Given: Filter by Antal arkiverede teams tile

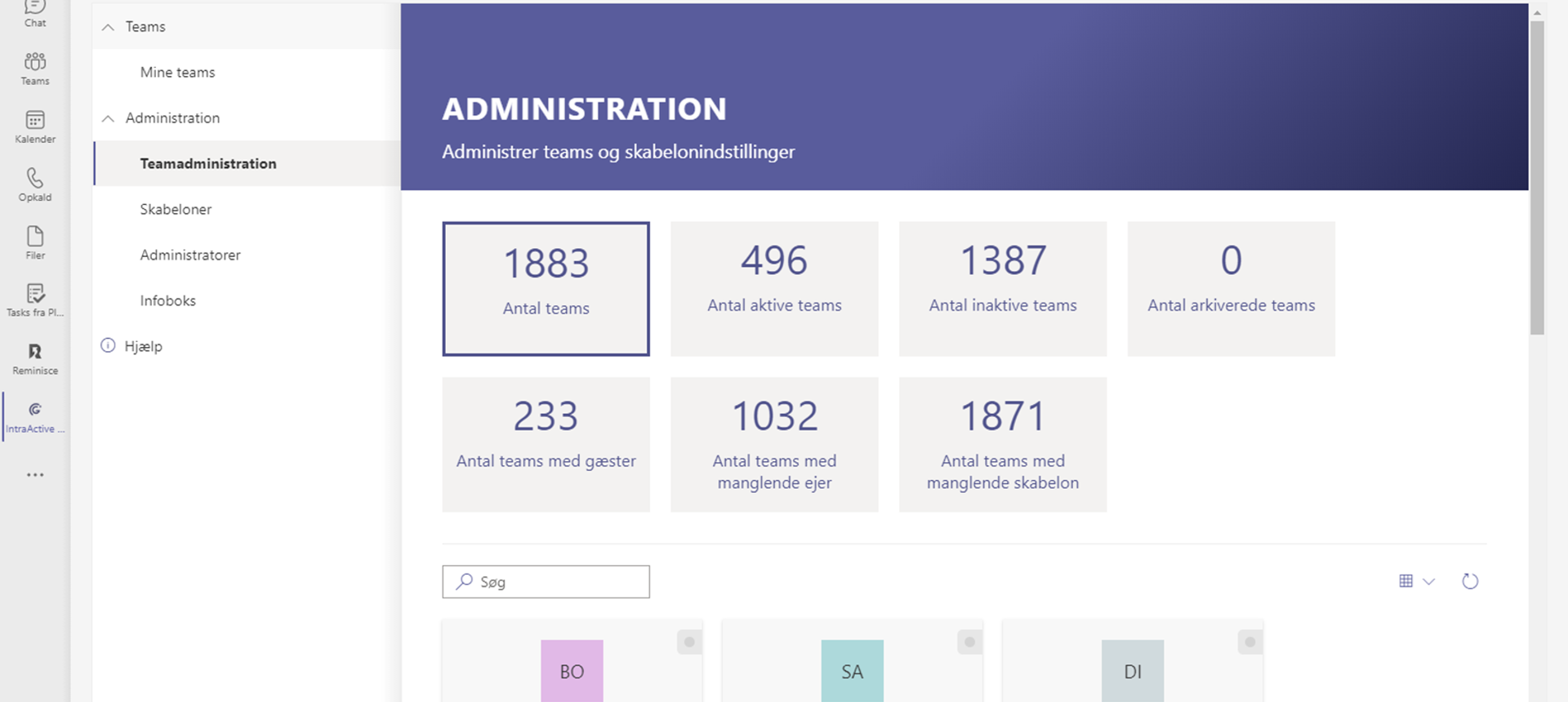Looking at the screenshot, I should 1232,289.
